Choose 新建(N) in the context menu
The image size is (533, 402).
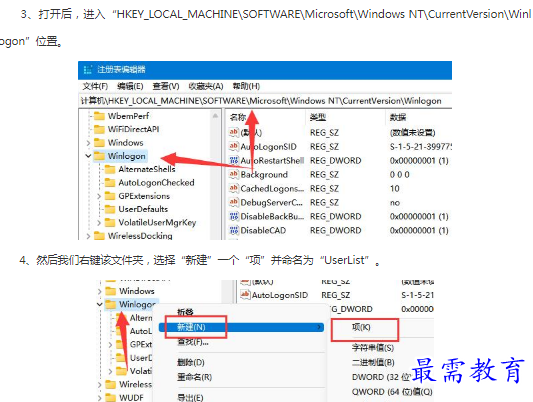tap(241, 327)
